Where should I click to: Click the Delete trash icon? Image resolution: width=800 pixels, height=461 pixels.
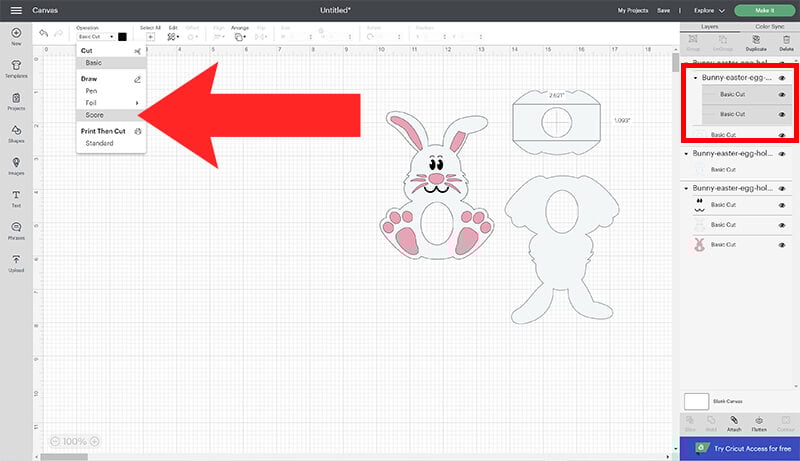pyautogui.click(x=786, y=39)
